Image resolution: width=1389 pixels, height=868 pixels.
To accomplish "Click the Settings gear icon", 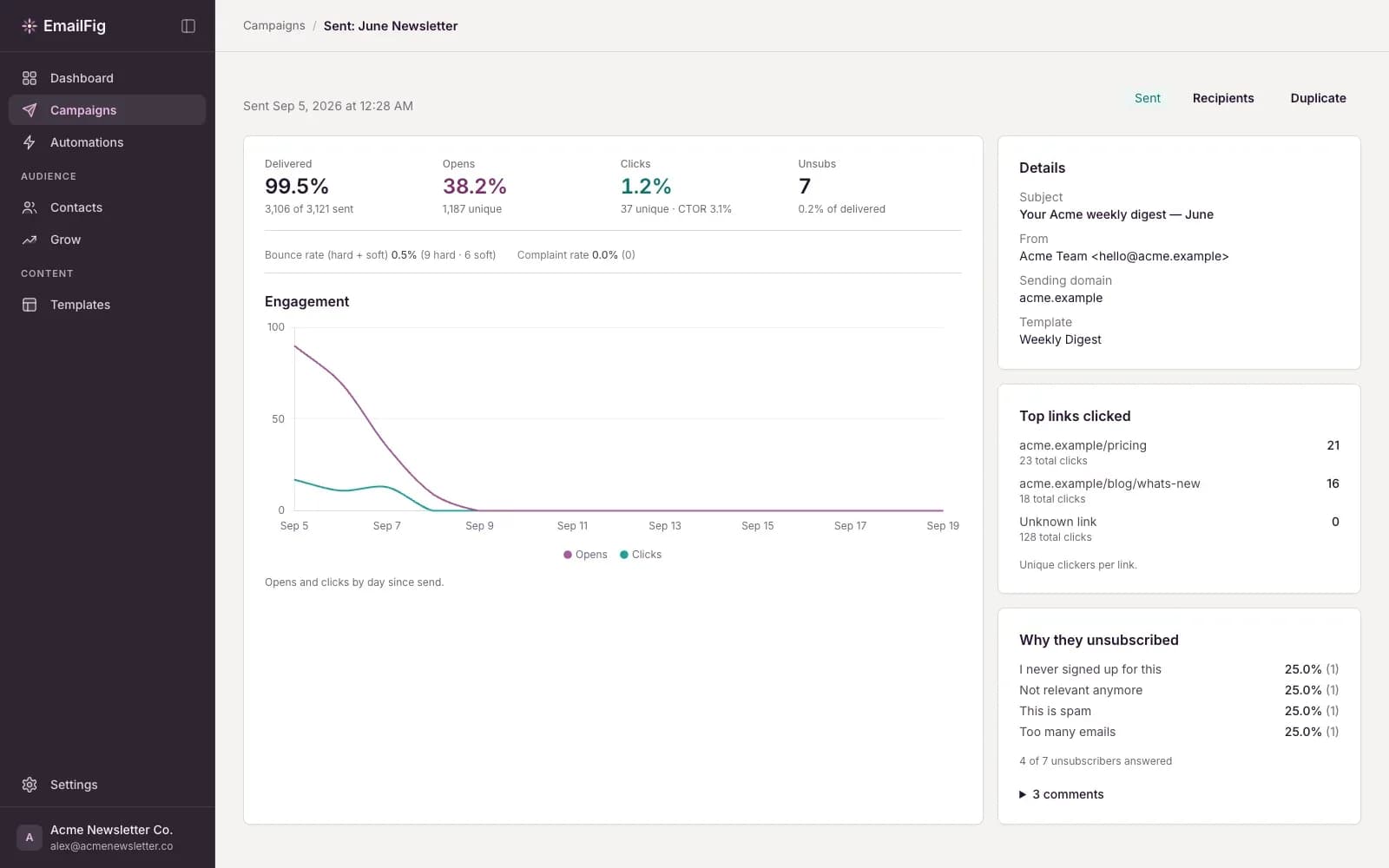I will (30, 785).
